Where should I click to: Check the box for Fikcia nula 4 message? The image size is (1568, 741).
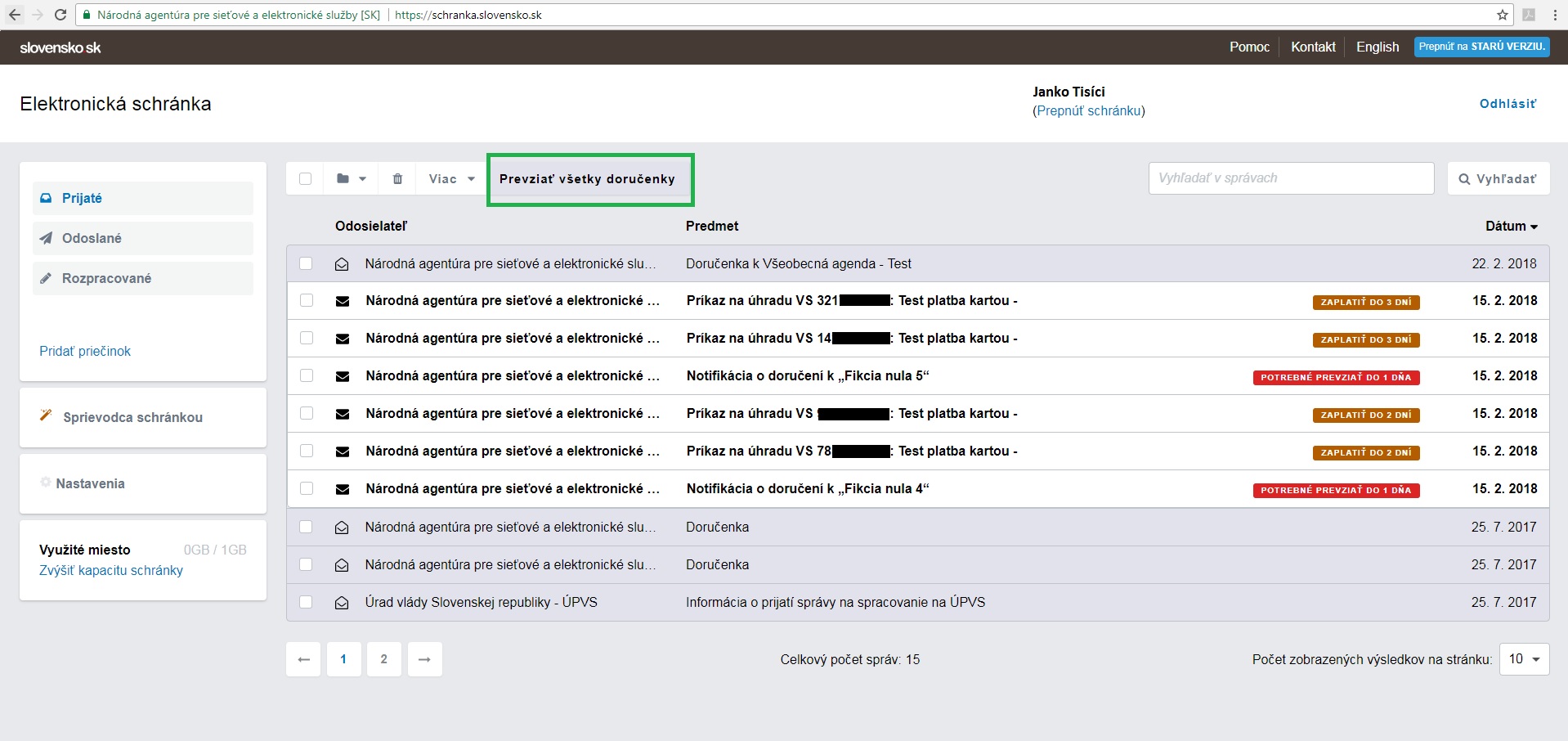(x=307, y=488)
